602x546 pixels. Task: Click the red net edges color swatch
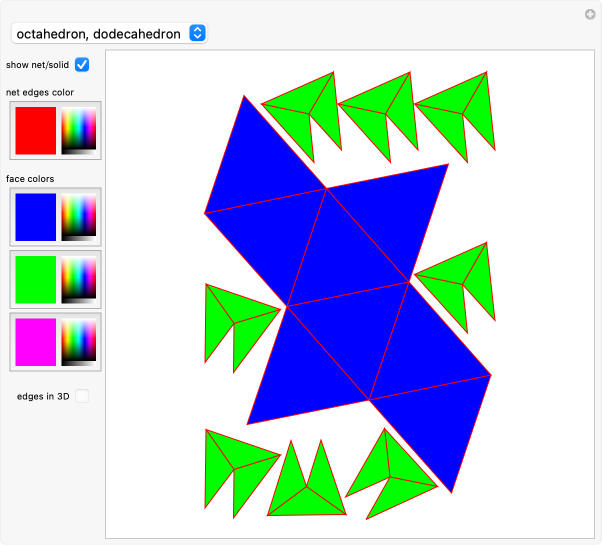(x=35, y=130)
